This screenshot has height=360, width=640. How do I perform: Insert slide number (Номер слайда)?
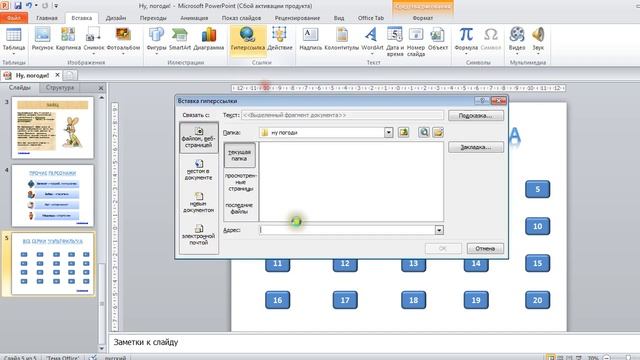pyautogui.click(x=416, y=41)
